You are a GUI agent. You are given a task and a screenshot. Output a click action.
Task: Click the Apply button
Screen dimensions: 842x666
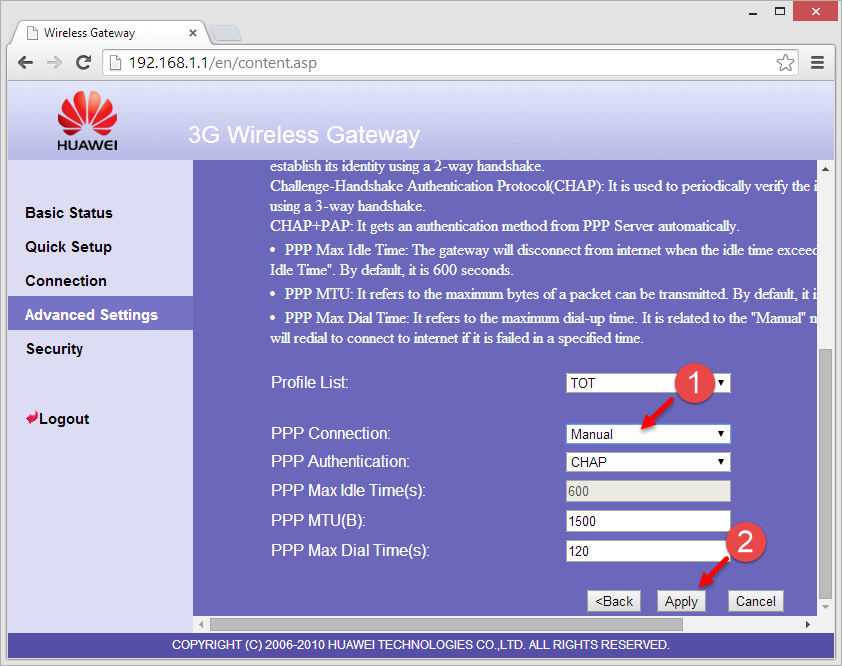681,601
